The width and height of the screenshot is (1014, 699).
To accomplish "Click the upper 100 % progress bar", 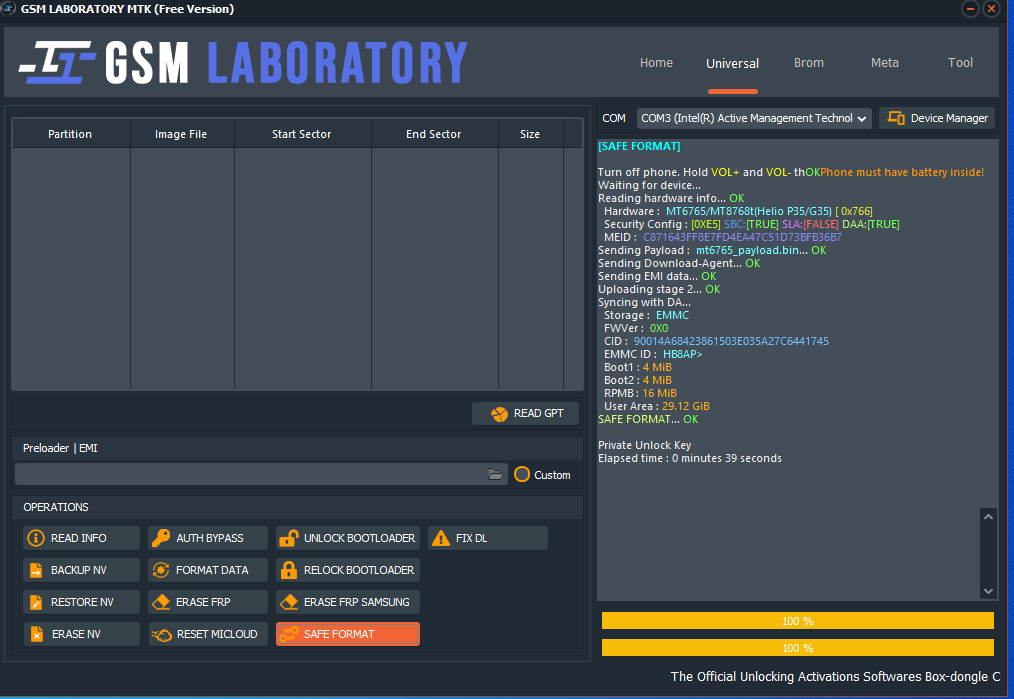I will (x=797, y=621).
